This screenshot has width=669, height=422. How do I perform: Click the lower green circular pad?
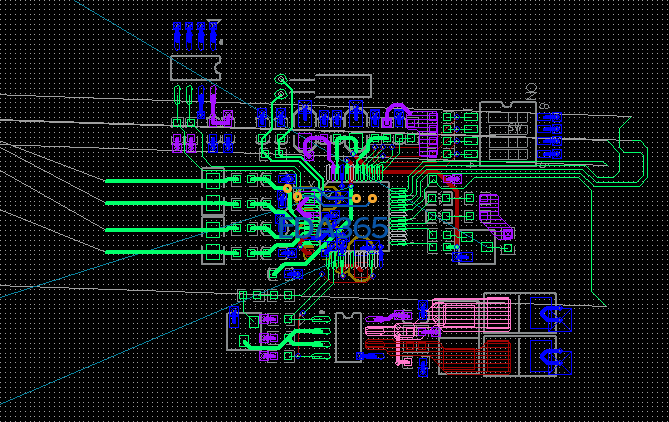pos(280,94)
